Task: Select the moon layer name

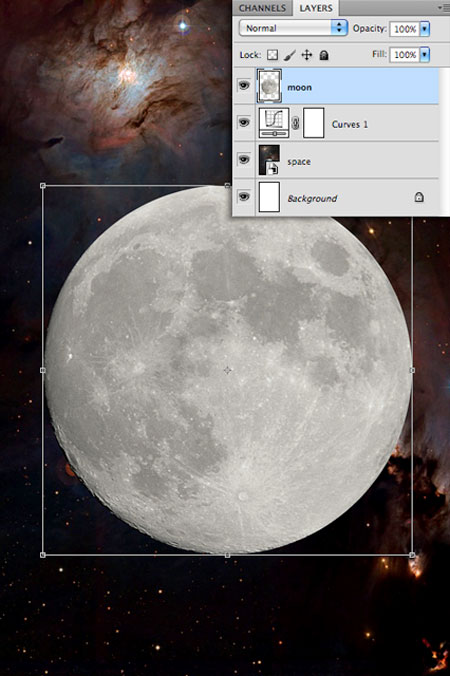Action: [300, 88]
